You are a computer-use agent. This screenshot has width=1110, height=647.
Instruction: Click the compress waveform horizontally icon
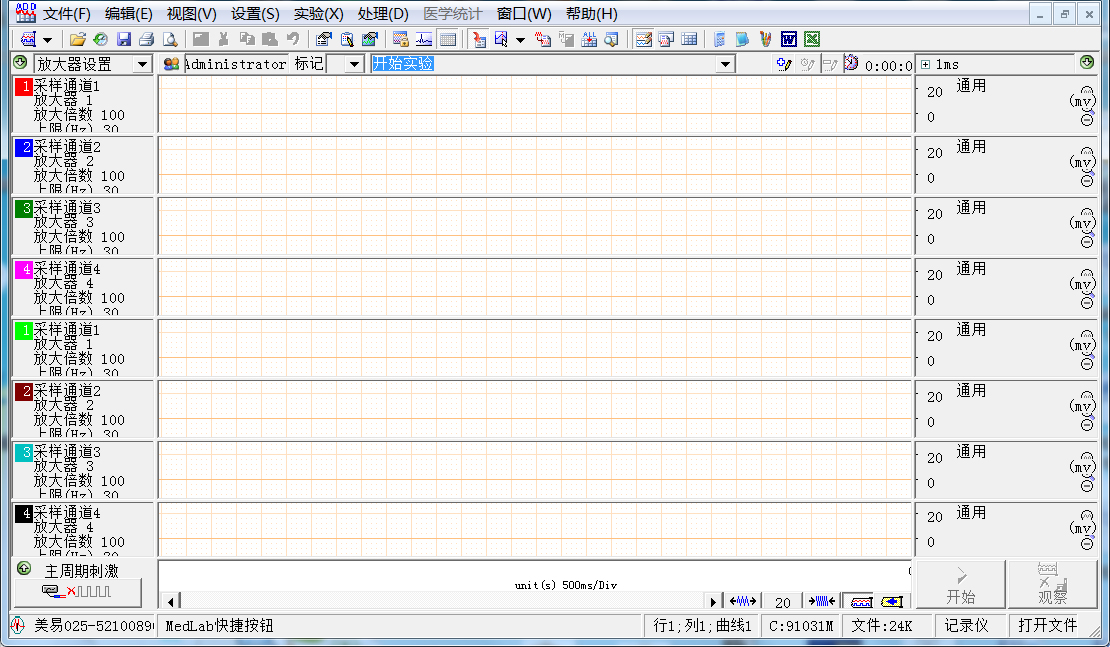click(x=821, y=601)
